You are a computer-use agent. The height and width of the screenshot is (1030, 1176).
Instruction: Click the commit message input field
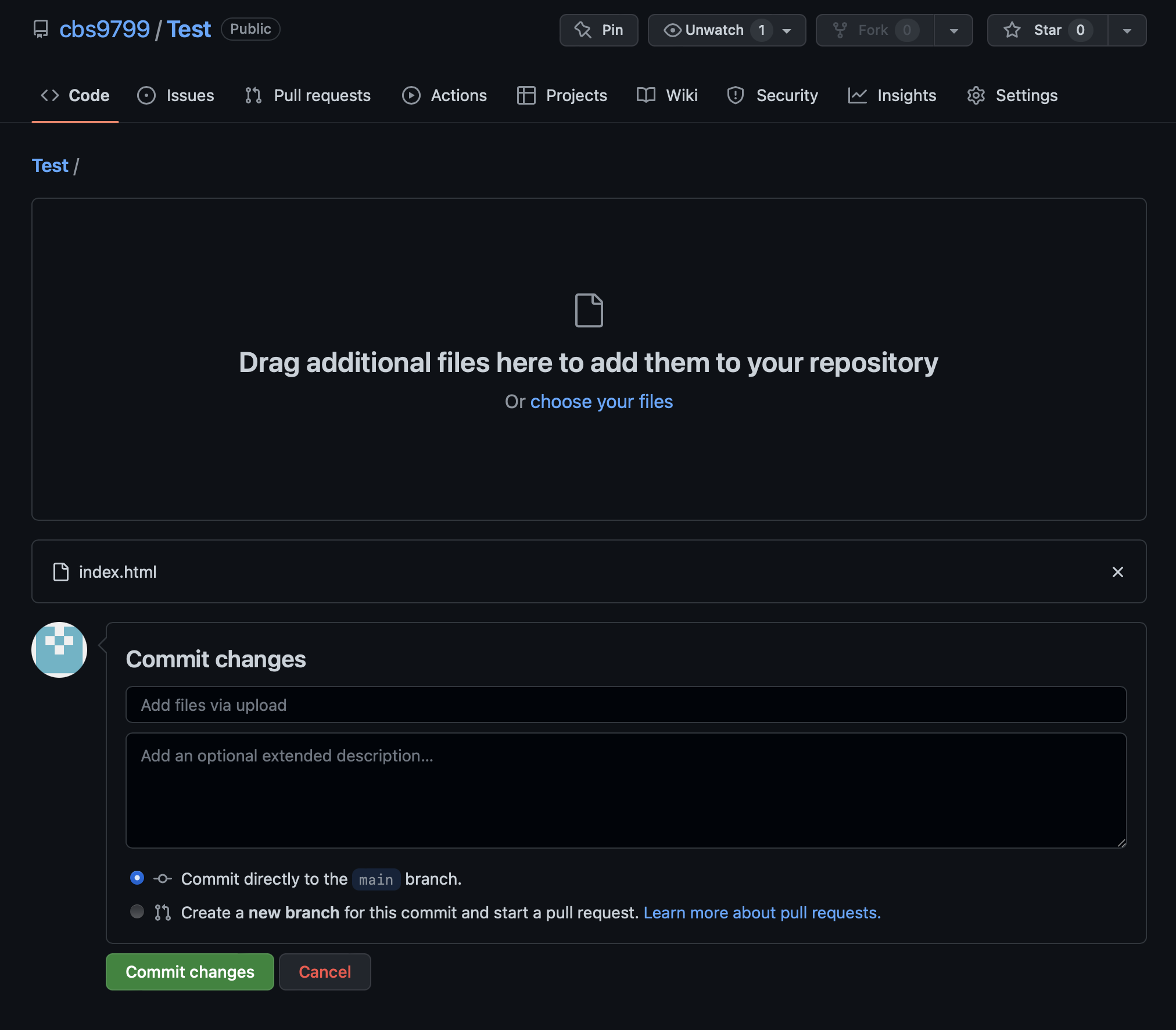[626, 705]
